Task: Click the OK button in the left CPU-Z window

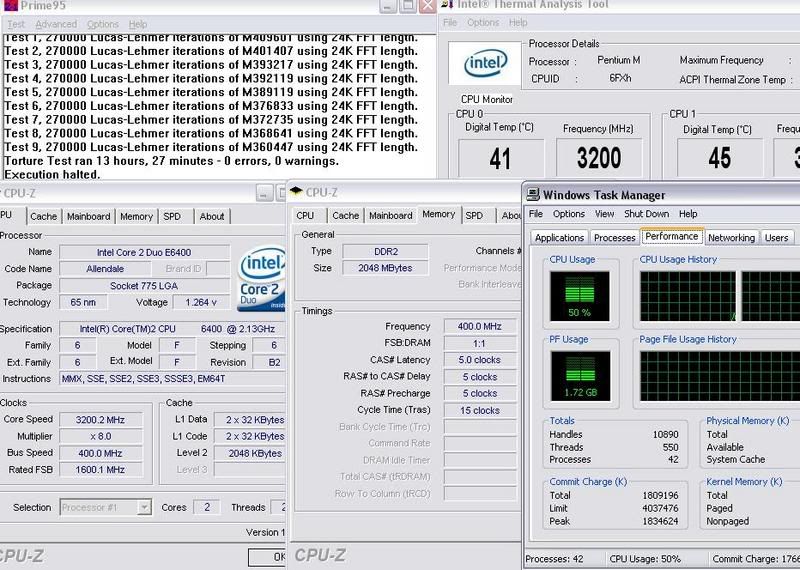Action: coord(267,557)
